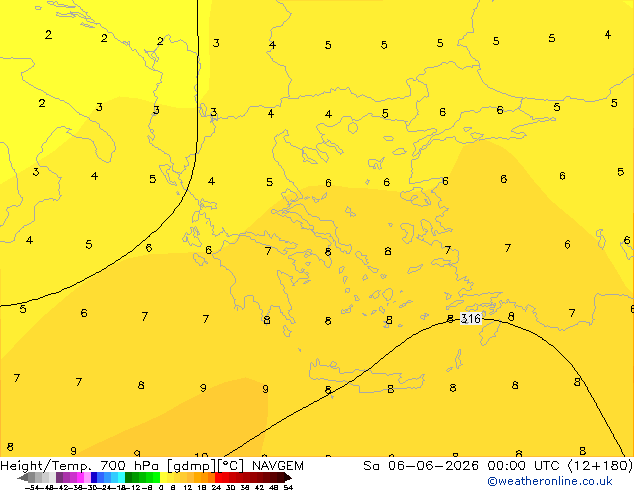Click the [°C] unit label
Viewport: 634px width, 490px height.
point(231,466)
